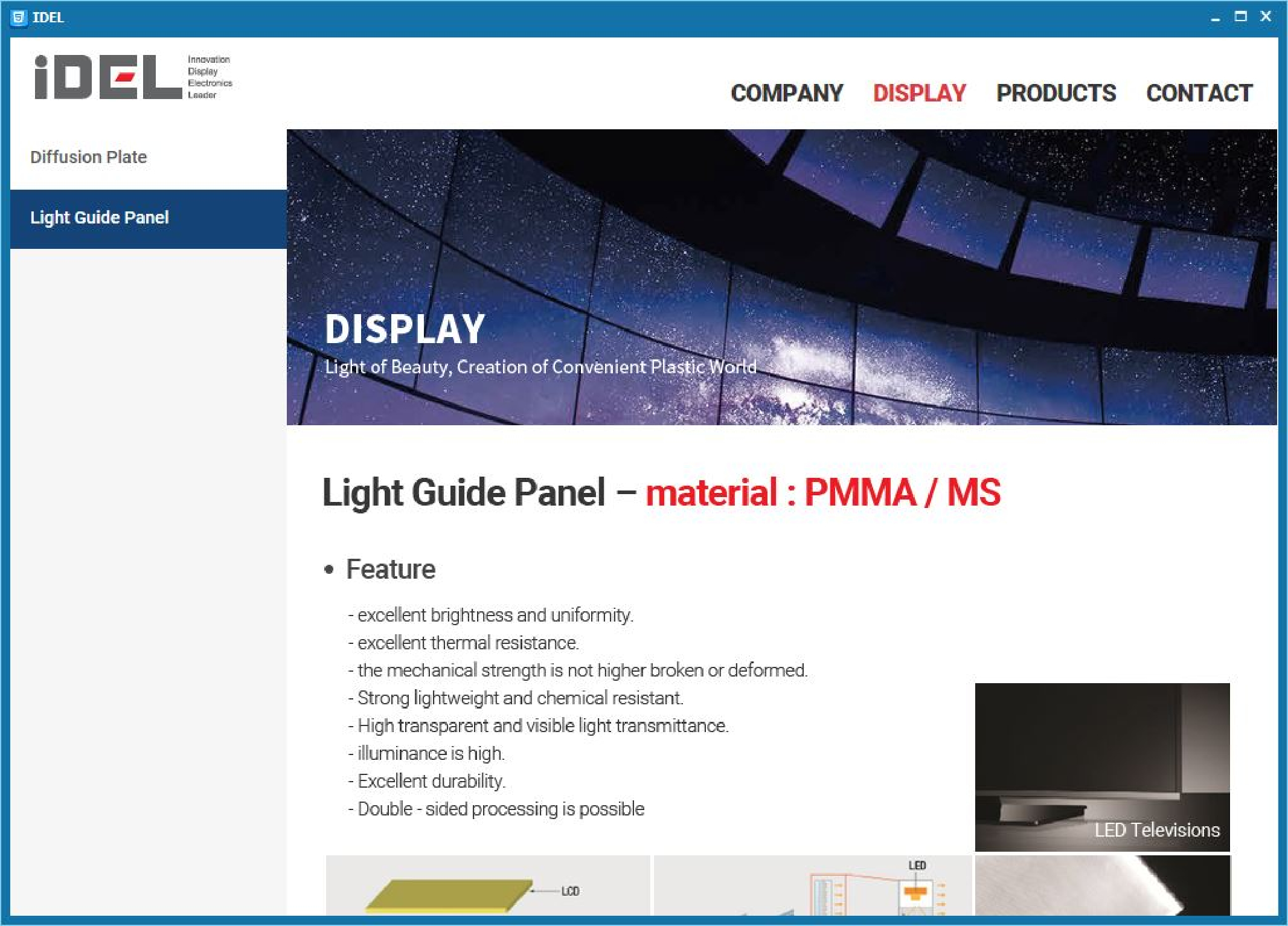Click the DISPLAY banner heading

point(405,329)
